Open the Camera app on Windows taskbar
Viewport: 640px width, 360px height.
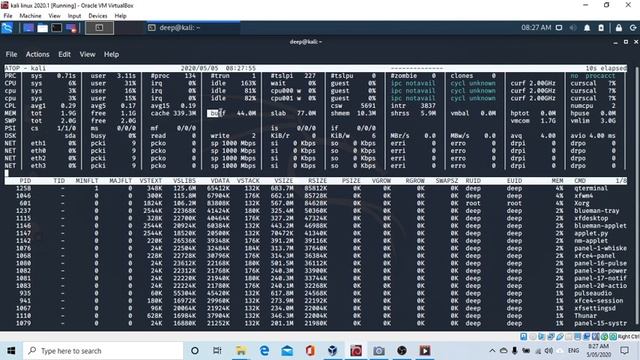[379, 351]
